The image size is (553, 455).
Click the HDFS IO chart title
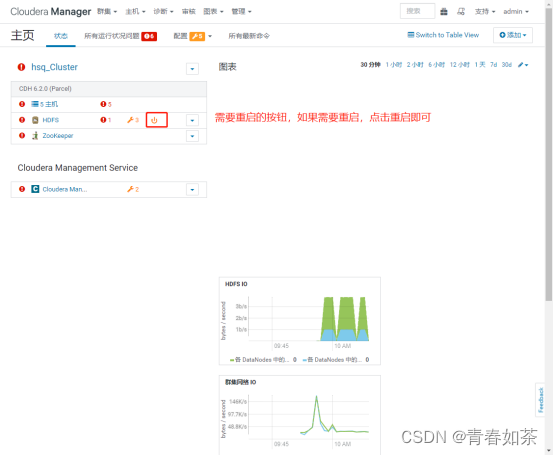pos(236,284)
